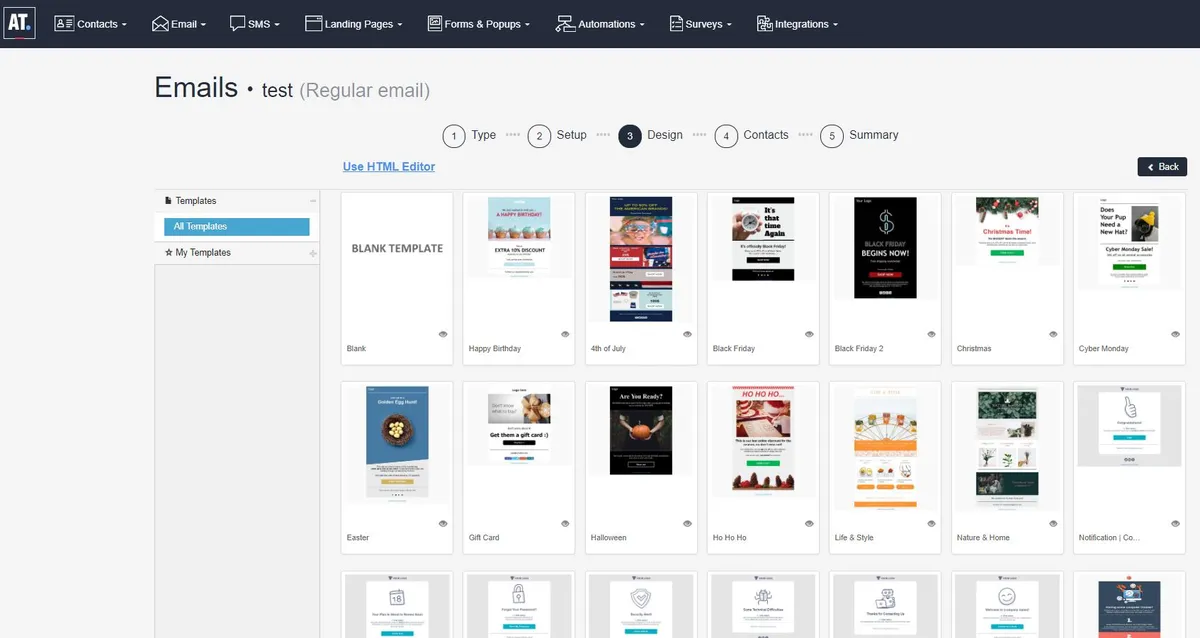This screenshot has width=1200, height=638.
Task: Preview the Halloween template eye icon
Action: coord(687,523)
